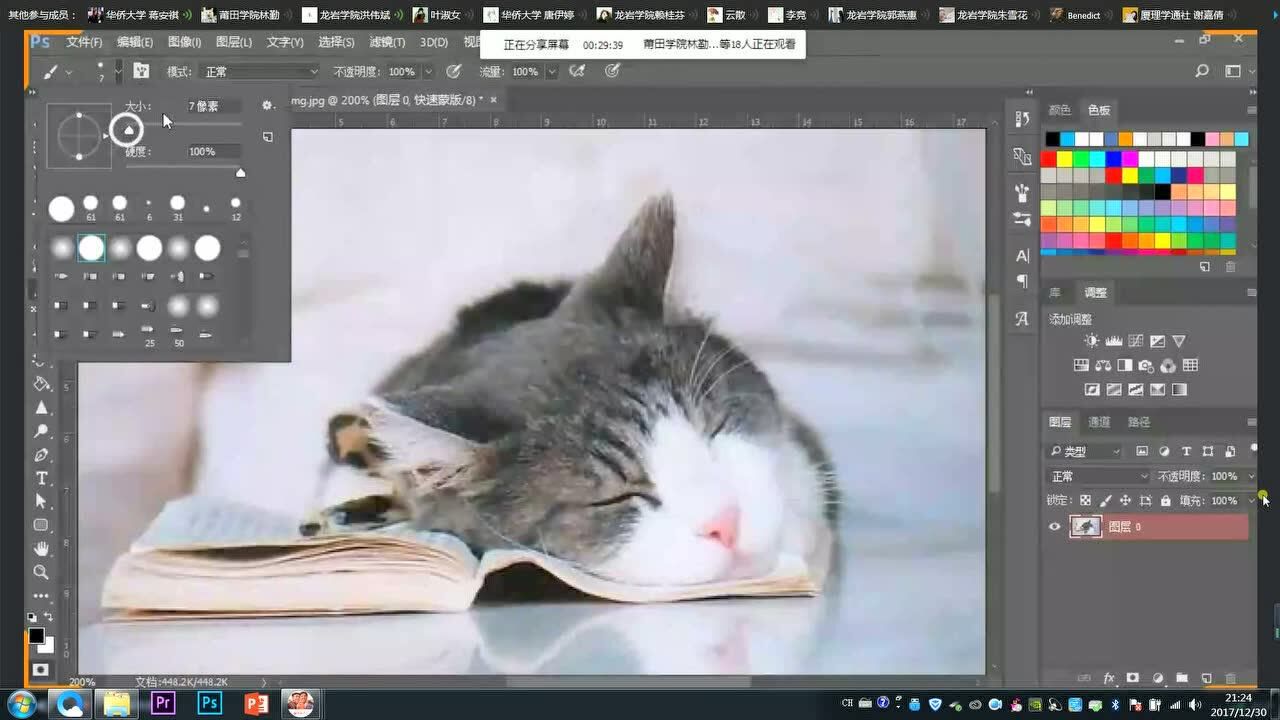The width and height of the screenshot is (1280, 720).
Task: Select the Zoom magnifier tool
Action: 41,572
